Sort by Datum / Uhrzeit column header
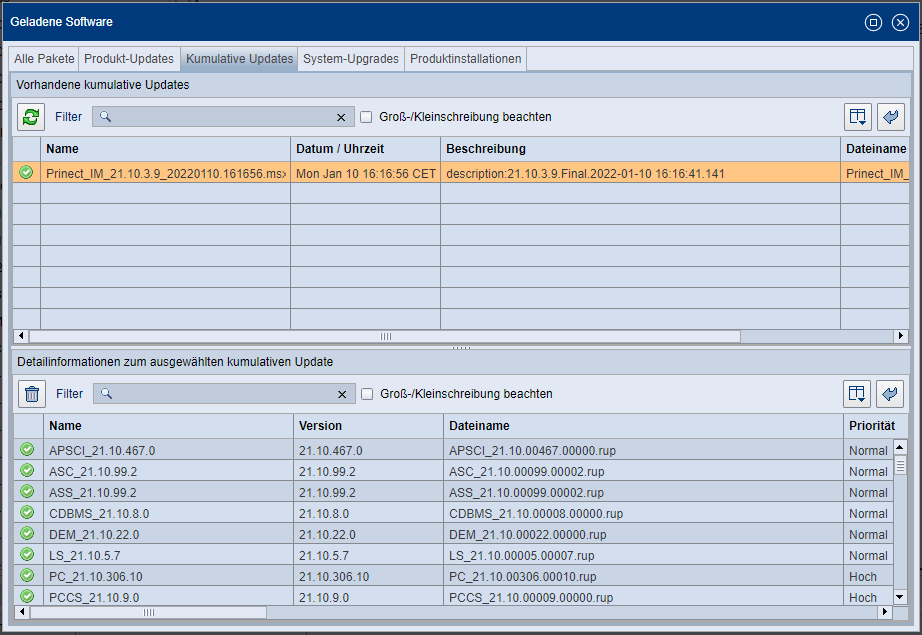Screen dimensions: 922x635 tap(365, 149)
